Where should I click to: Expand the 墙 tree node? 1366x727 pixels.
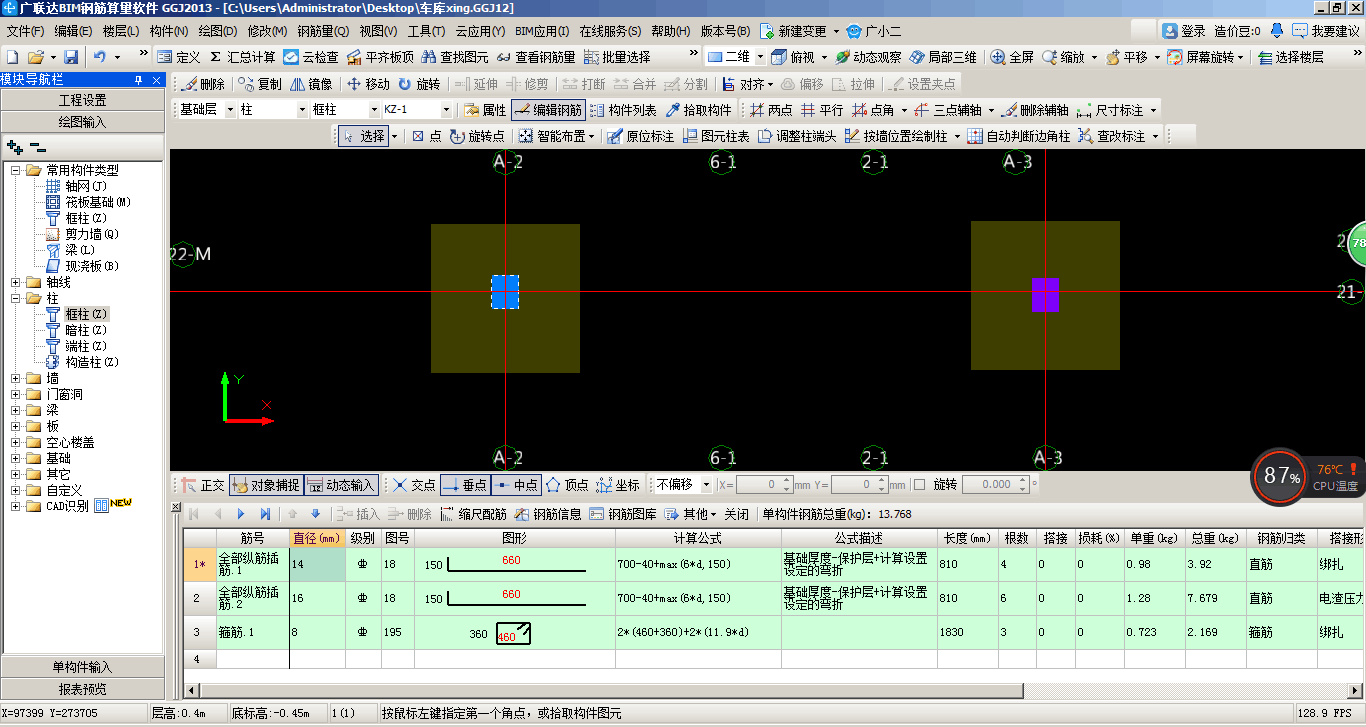17,378
